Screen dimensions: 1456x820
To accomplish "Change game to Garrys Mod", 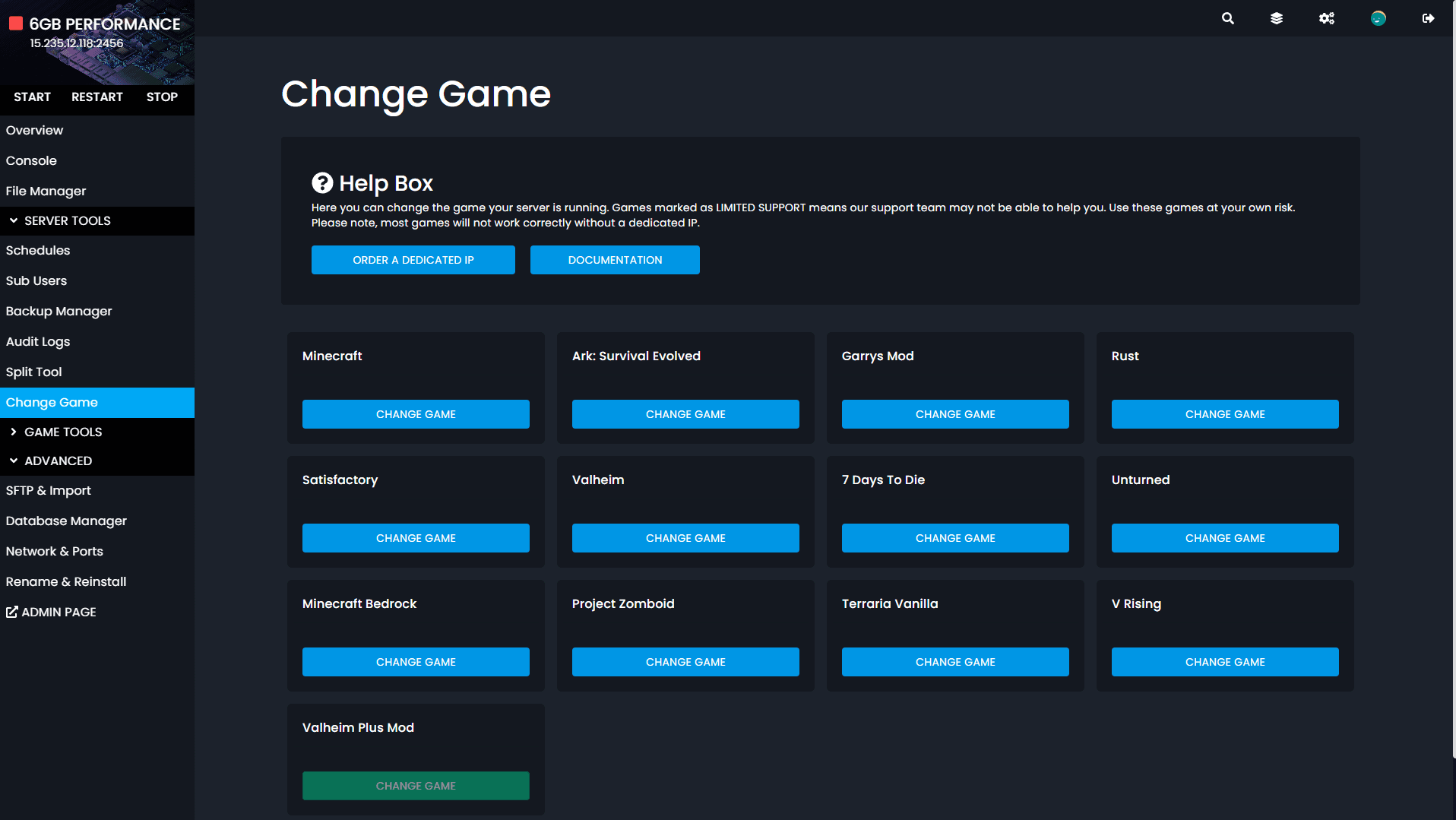I will coord(955,414).
